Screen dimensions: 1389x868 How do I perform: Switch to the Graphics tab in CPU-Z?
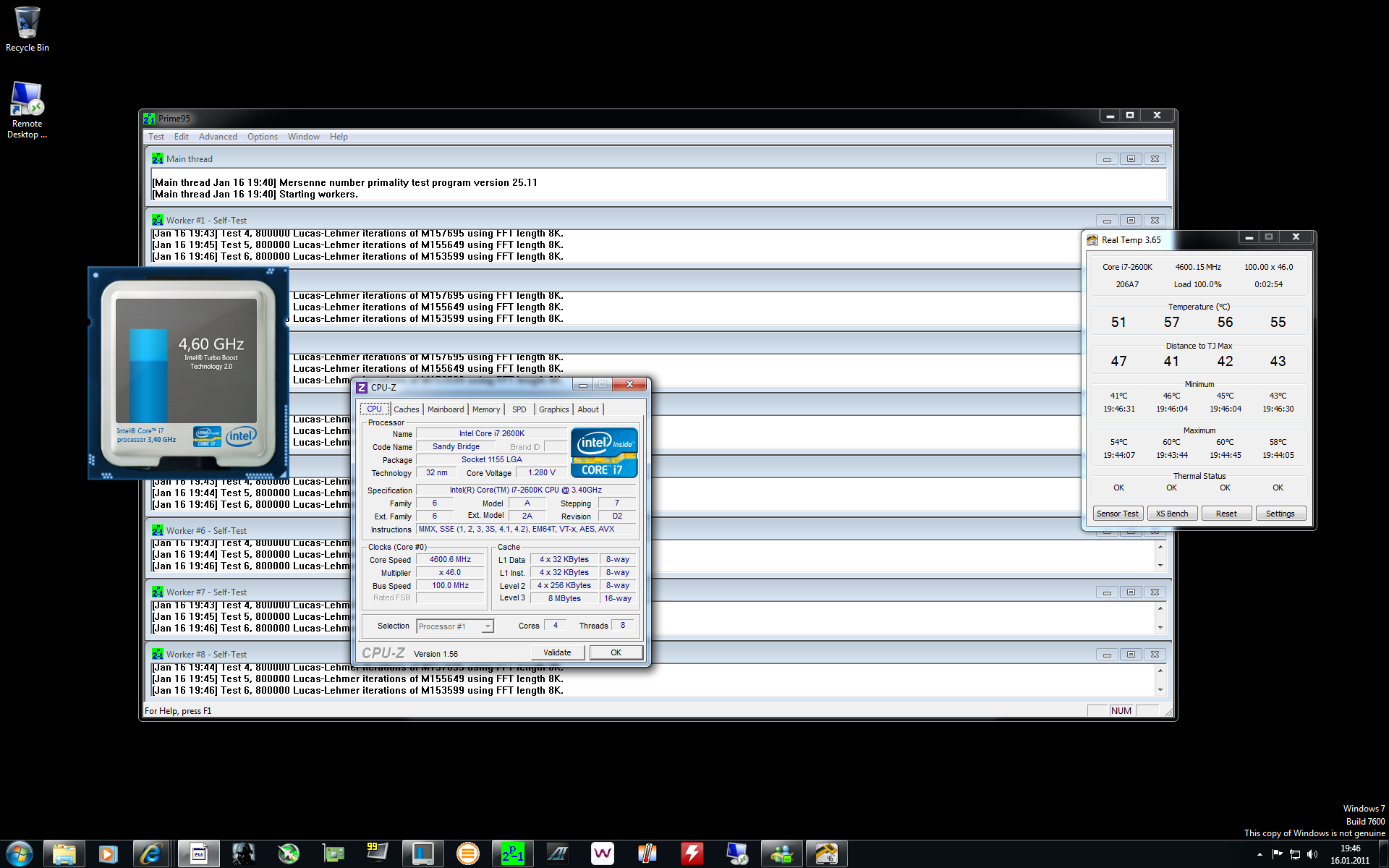coord(553,409)
